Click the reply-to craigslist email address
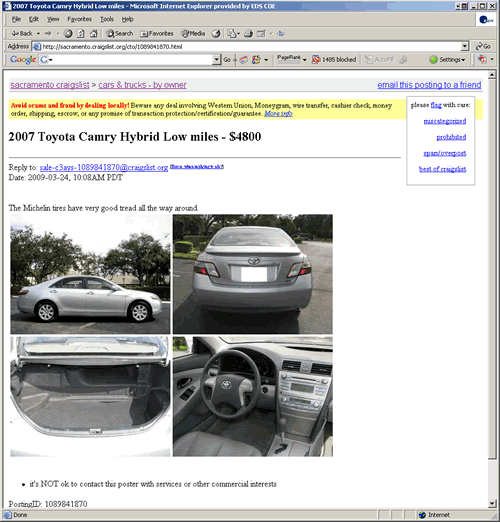 [104, 167]
